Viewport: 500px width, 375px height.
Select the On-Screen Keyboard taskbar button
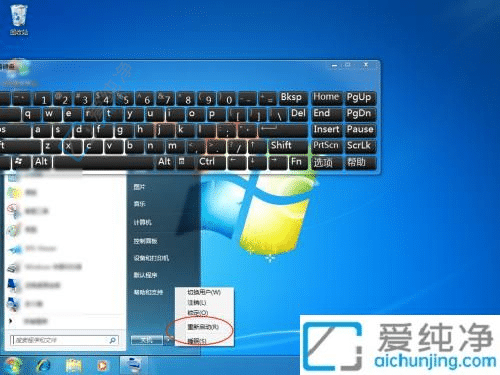(133, 365)
